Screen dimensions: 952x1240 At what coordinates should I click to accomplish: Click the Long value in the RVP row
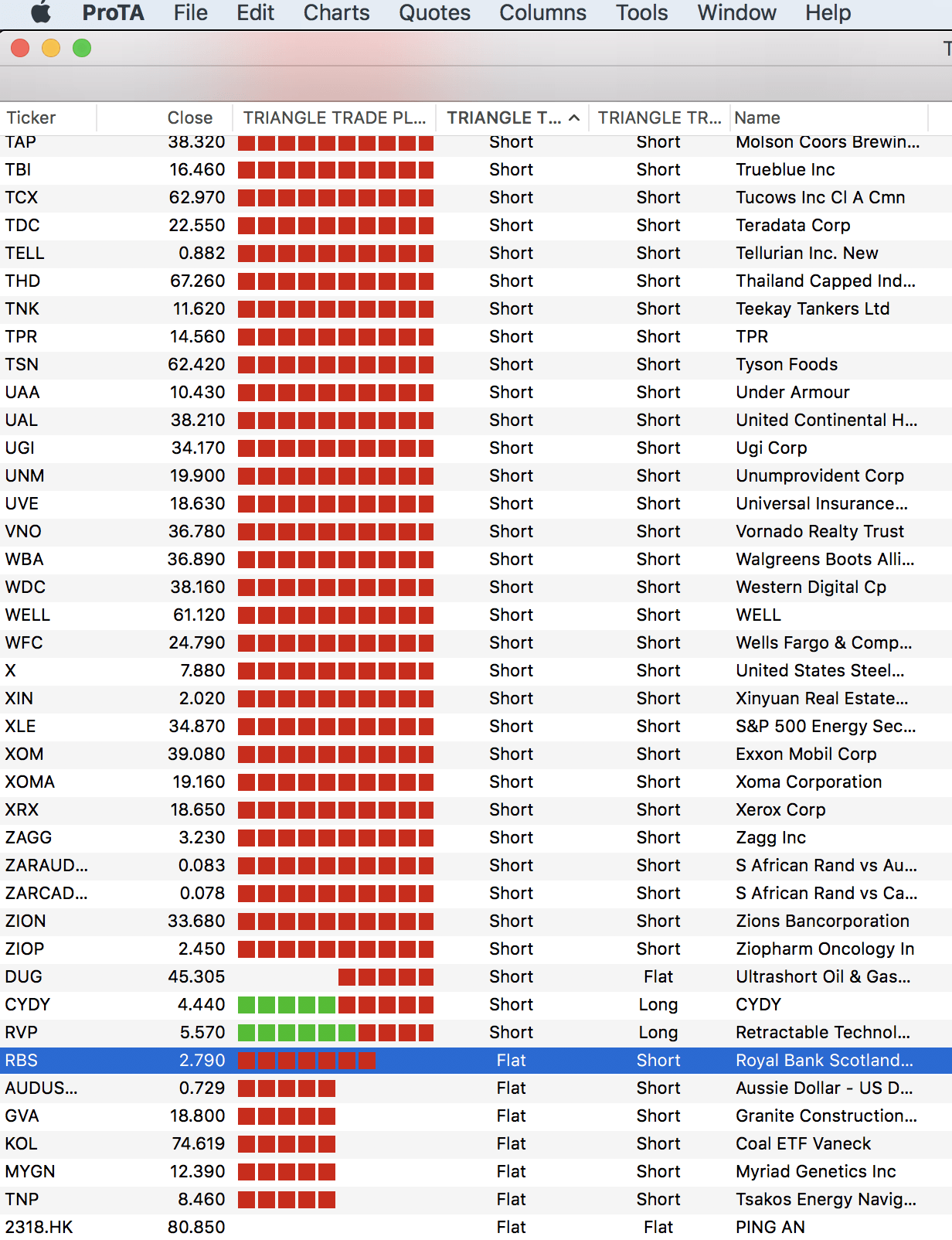point(658,1033)
